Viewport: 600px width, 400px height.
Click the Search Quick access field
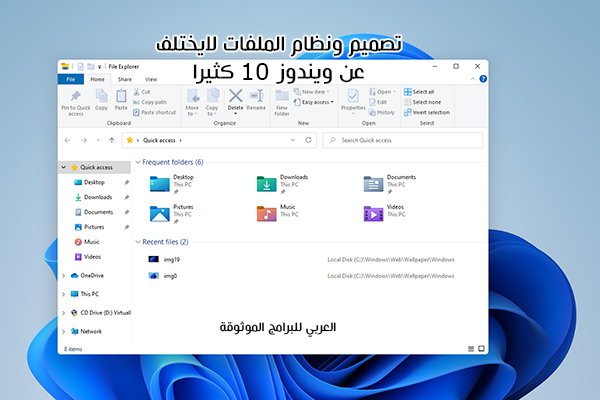pos(403,140)
